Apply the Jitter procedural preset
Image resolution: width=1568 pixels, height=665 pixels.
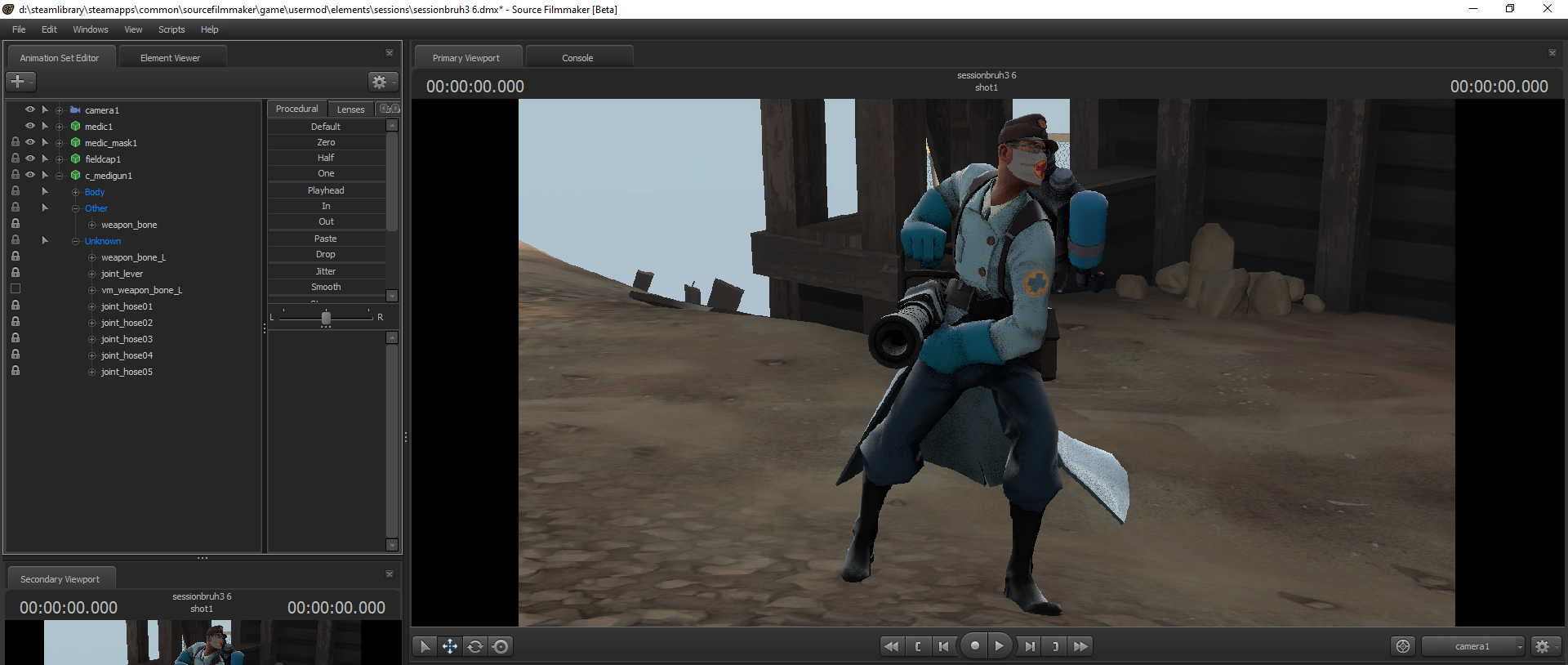click(x=326, y=271)
